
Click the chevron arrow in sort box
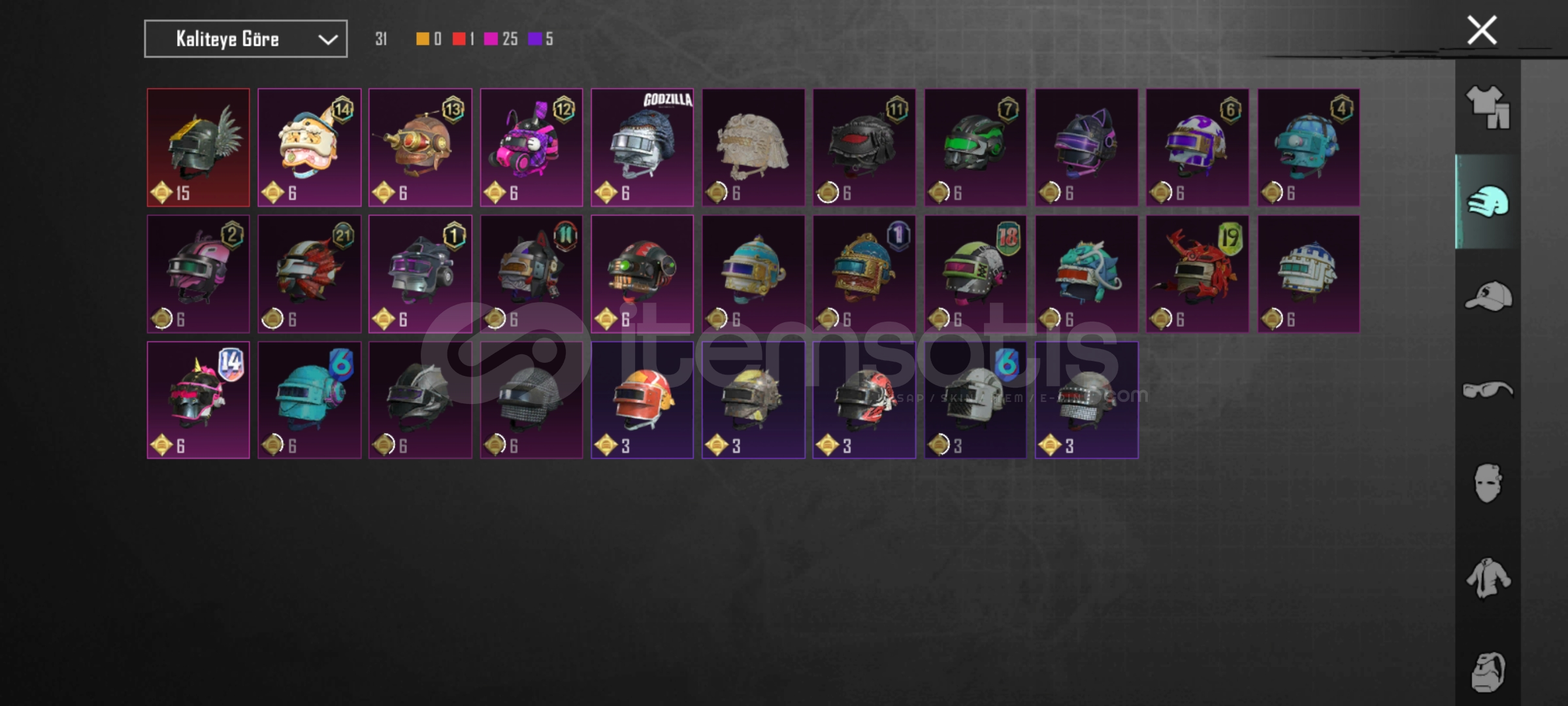[x=327, y=40]
